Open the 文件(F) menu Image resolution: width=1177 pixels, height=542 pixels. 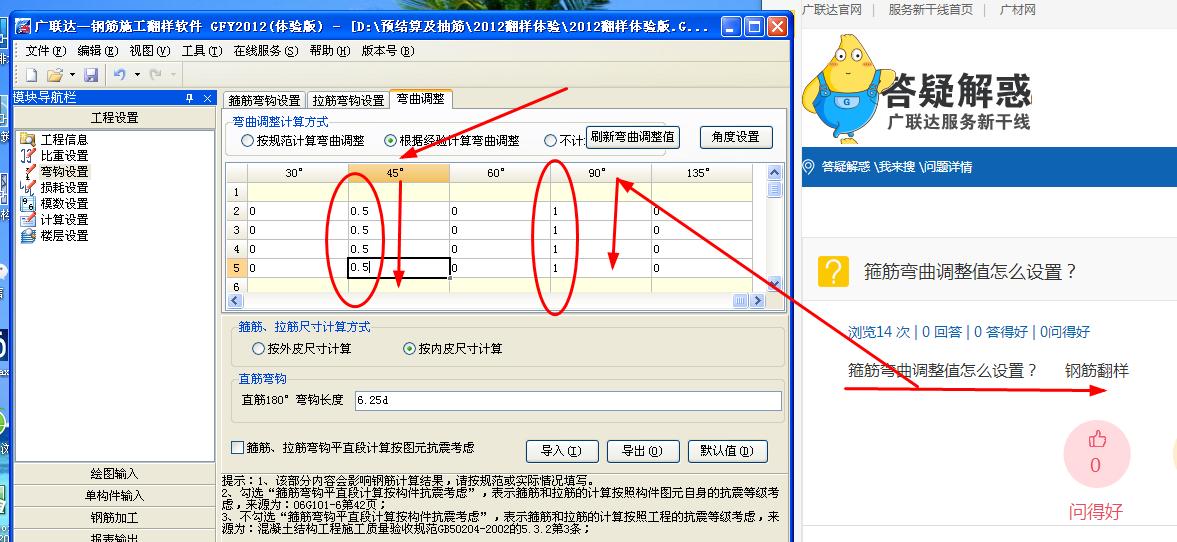tap(47, 51)
